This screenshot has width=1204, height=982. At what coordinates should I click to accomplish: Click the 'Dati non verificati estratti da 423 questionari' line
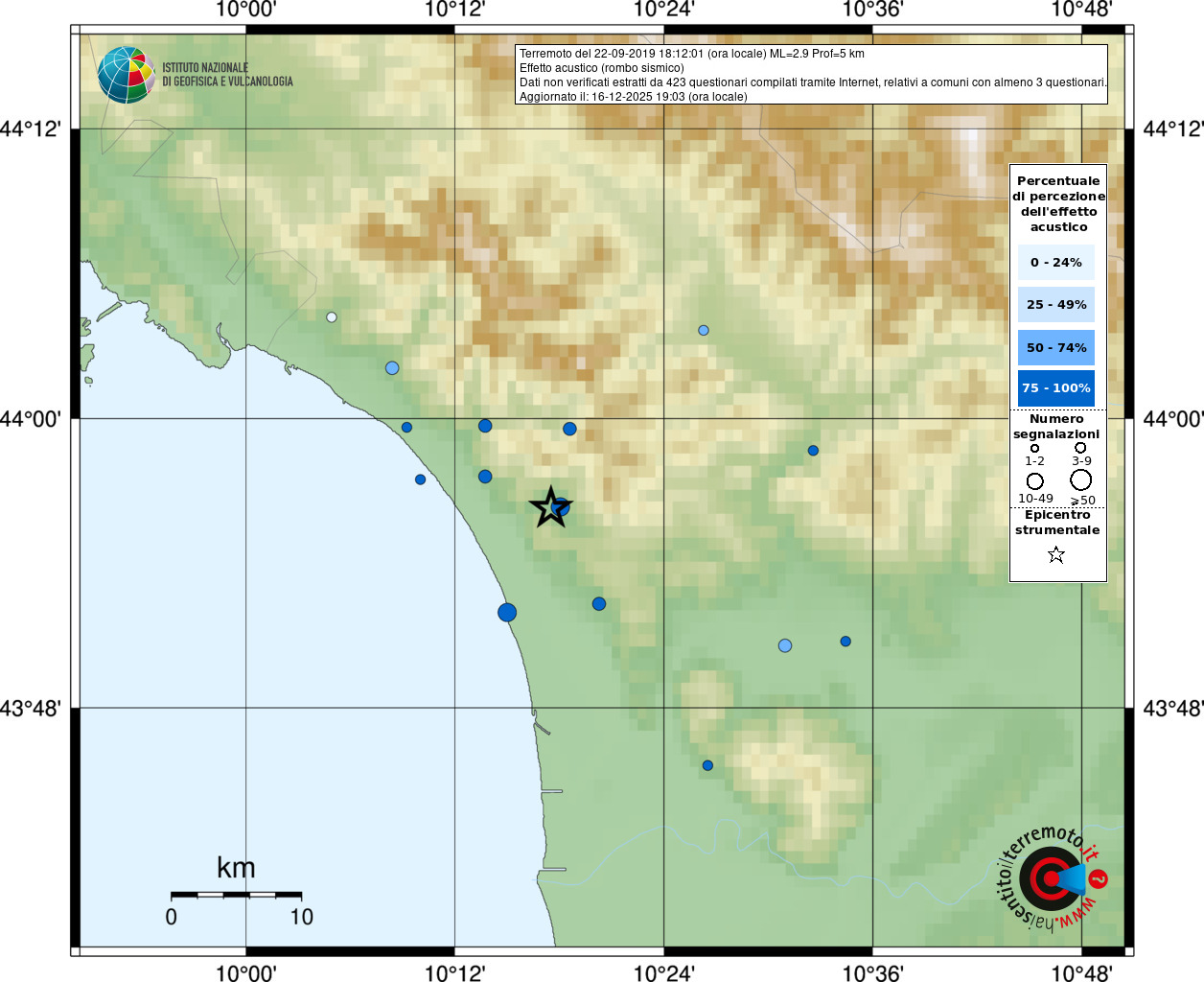coord(813,82)
